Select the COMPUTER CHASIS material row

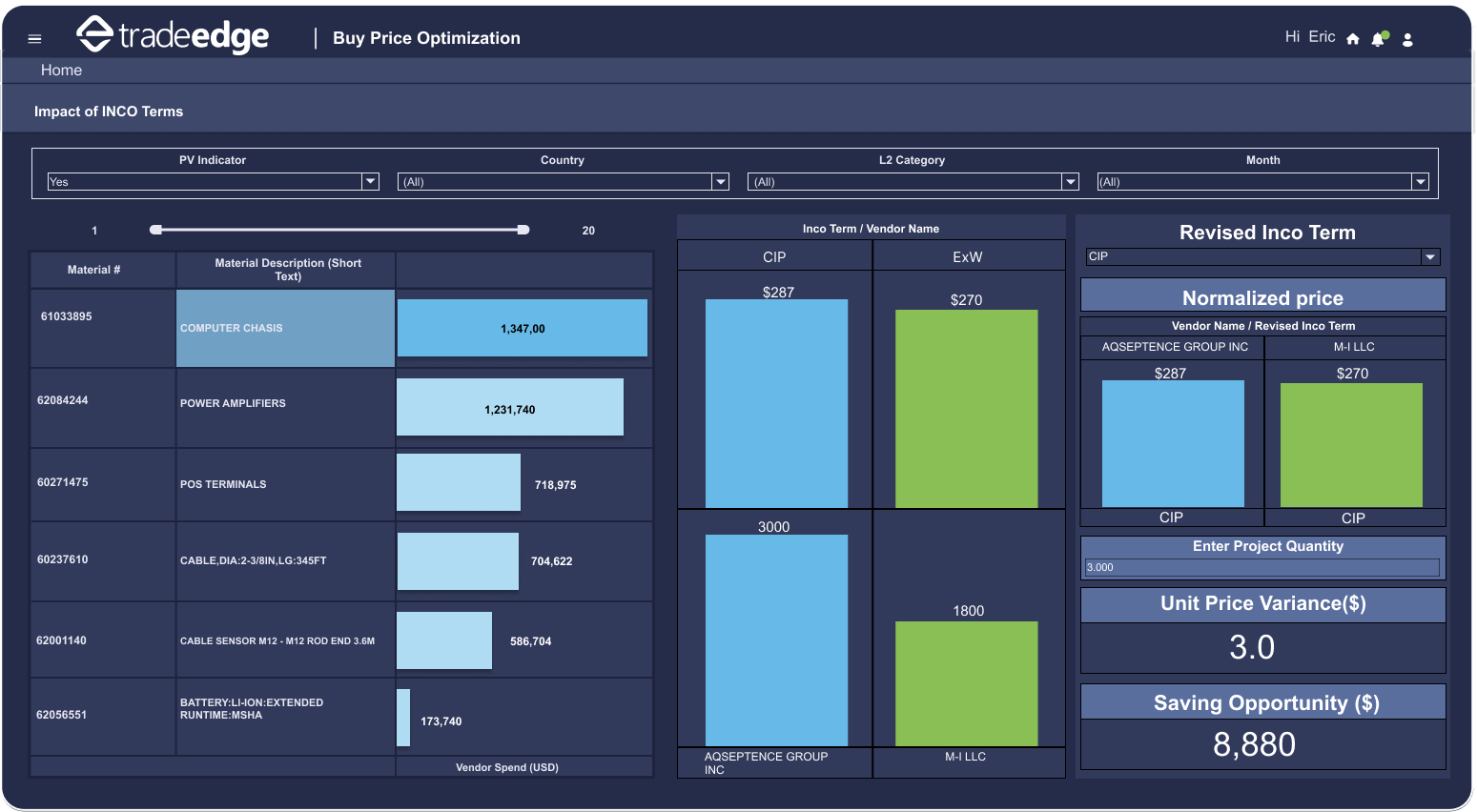[x=285, y=328]
